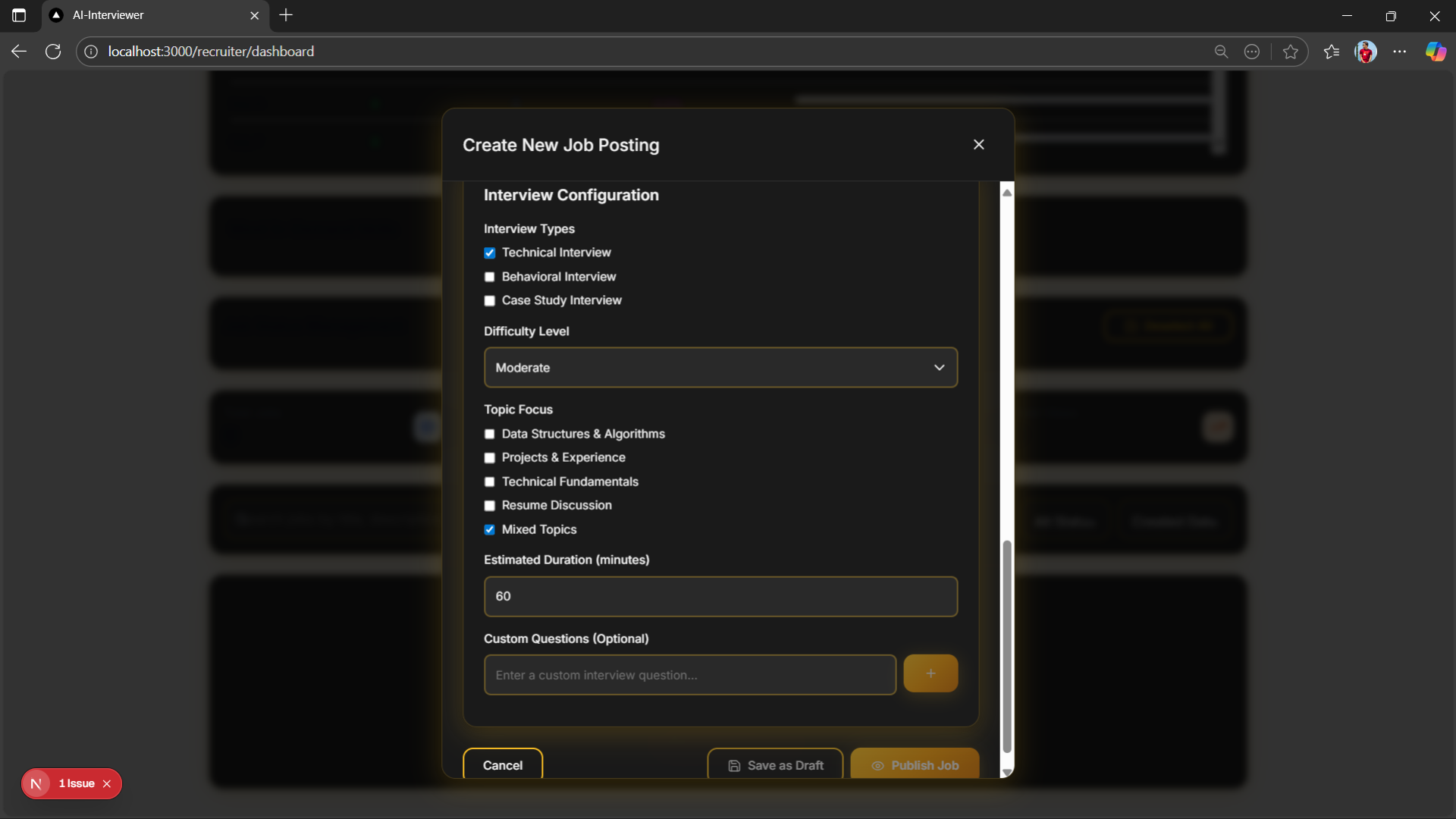The image size is (1456, 819).
Task: Close the Create New Job Posting dialog
Action: (x=978, y=144)
